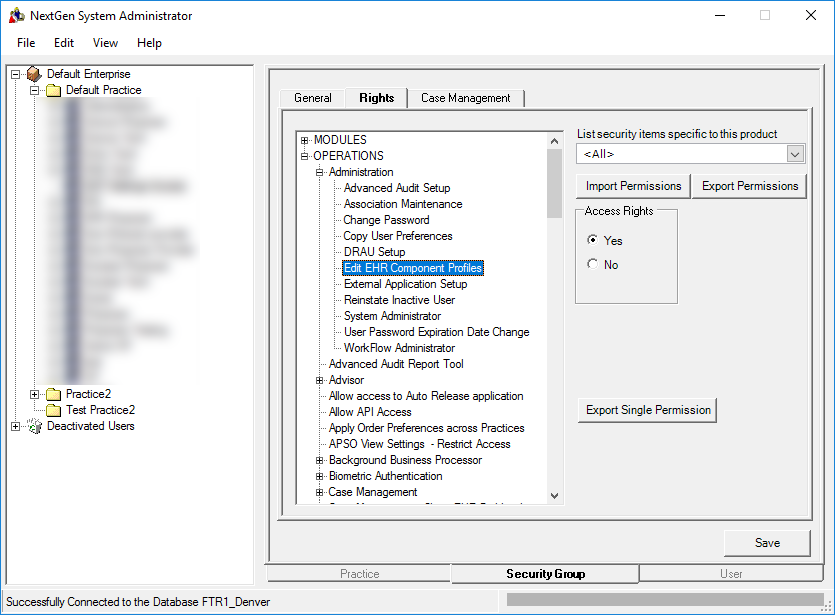Screen dimensions: 835x615
Task: Click the Export Permissions button
Action: pos(750,186)
